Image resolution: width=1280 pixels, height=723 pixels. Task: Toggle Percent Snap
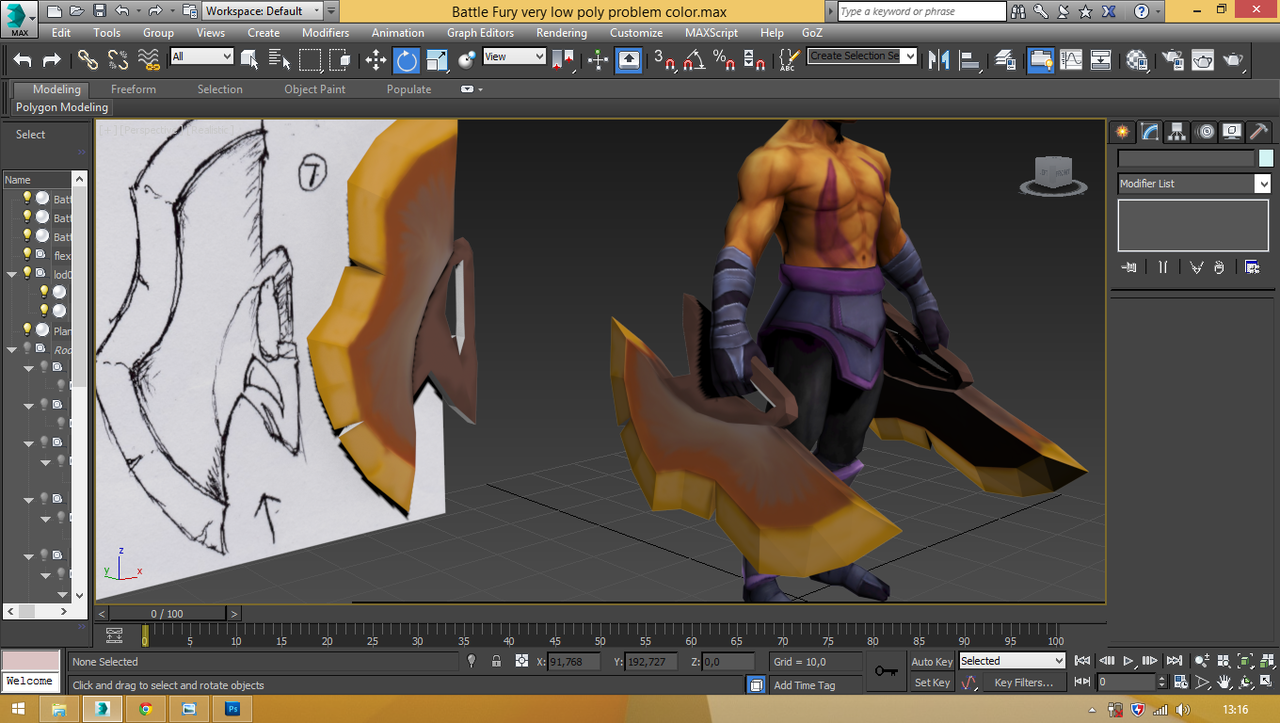tap(724, 60)
